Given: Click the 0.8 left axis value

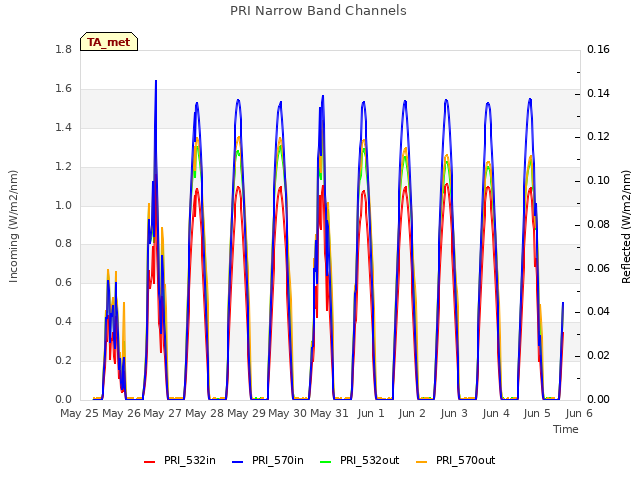Looking at the screenshot, I should [x=64, y=244].
